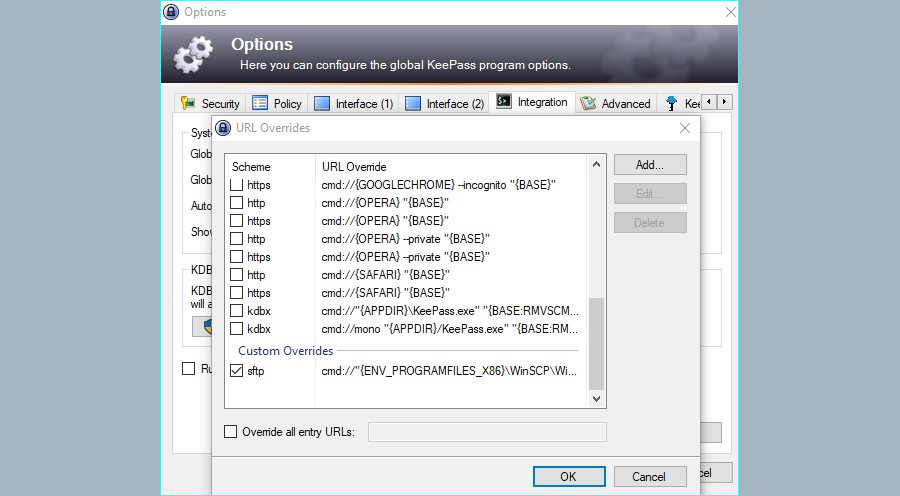Select the cmd://mono KeePass.exe override text
This screenshot has width=900, height=496.
(x=449, y=329)
